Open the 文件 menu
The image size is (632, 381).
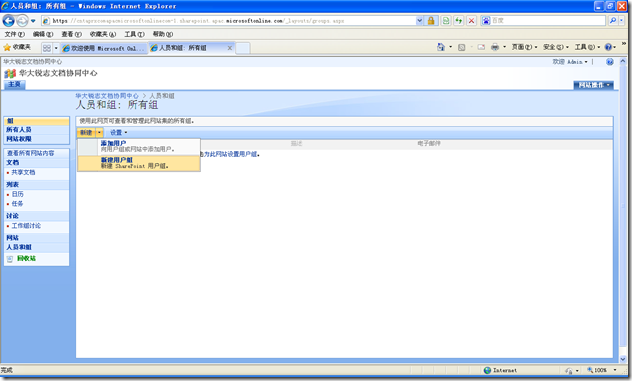15,34
